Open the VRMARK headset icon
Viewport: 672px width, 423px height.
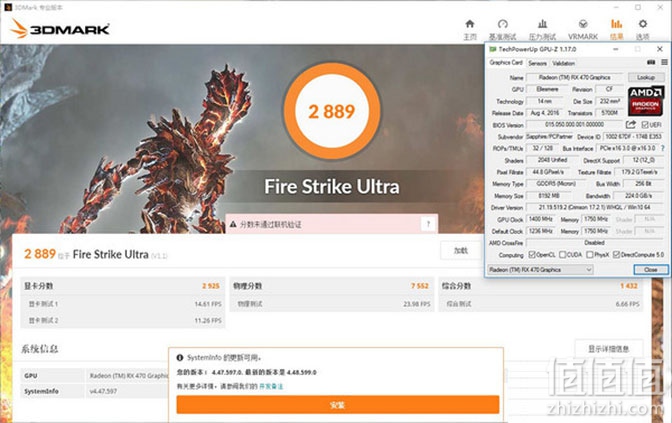pyautogui.click(x=583, y=24)
